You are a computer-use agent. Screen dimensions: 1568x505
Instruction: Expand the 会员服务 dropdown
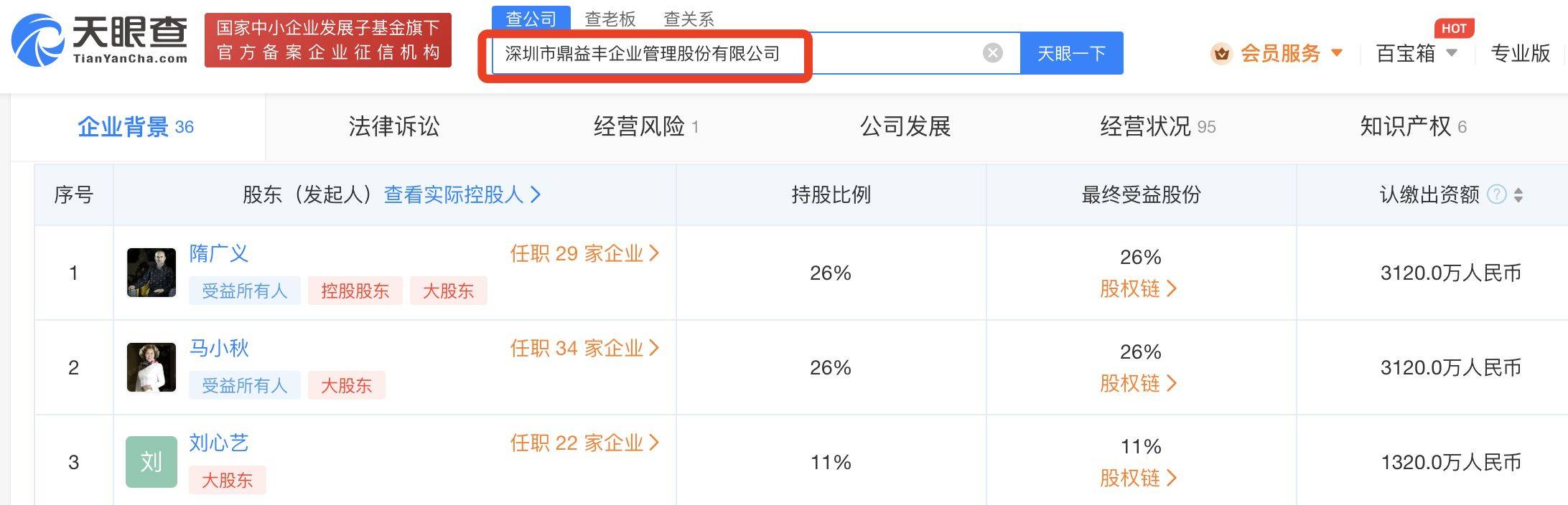click(1337, 53)
